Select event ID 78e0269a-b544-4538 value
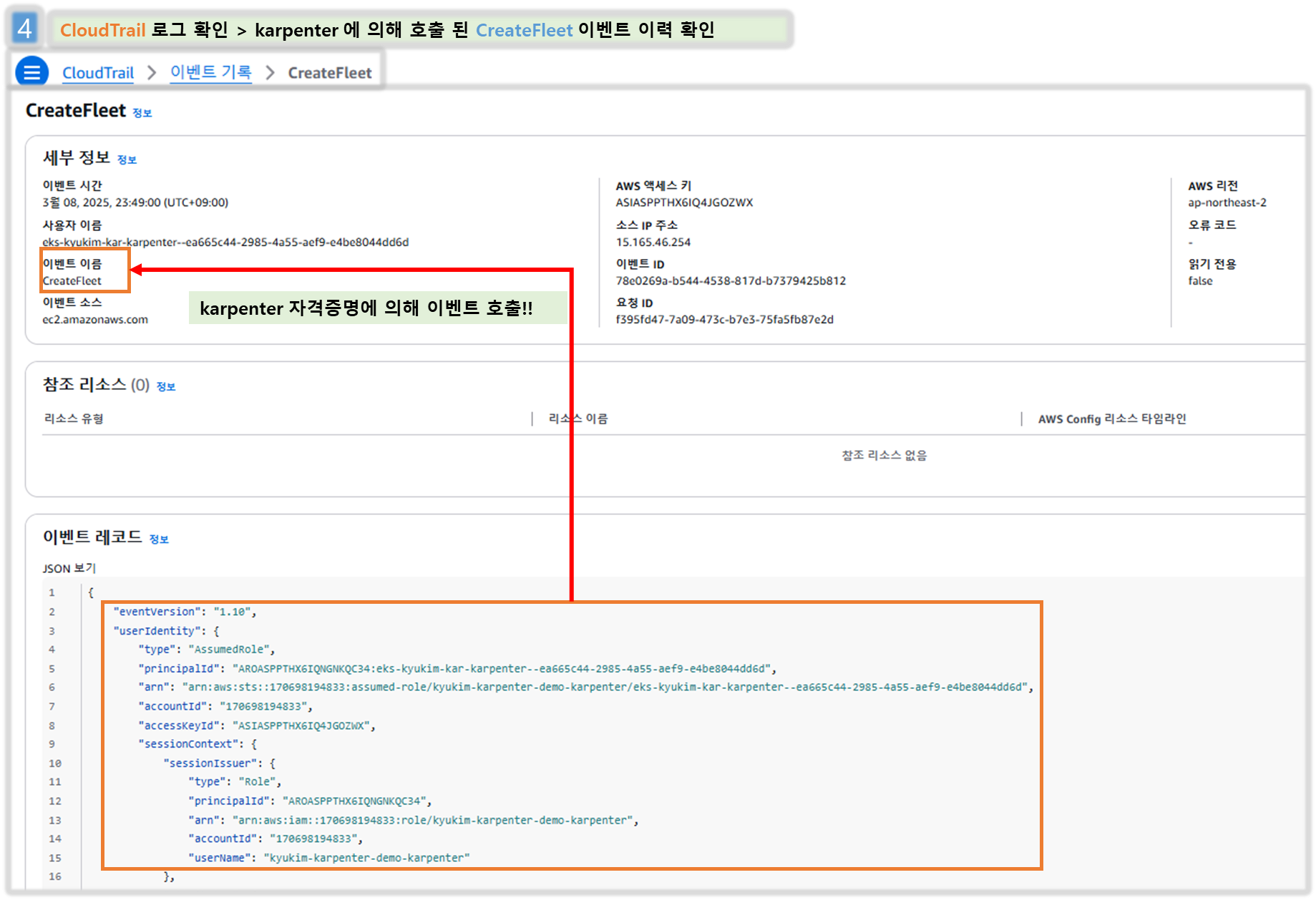The image size is (1316, 900). pyautogui.click(x=731, y=281)
